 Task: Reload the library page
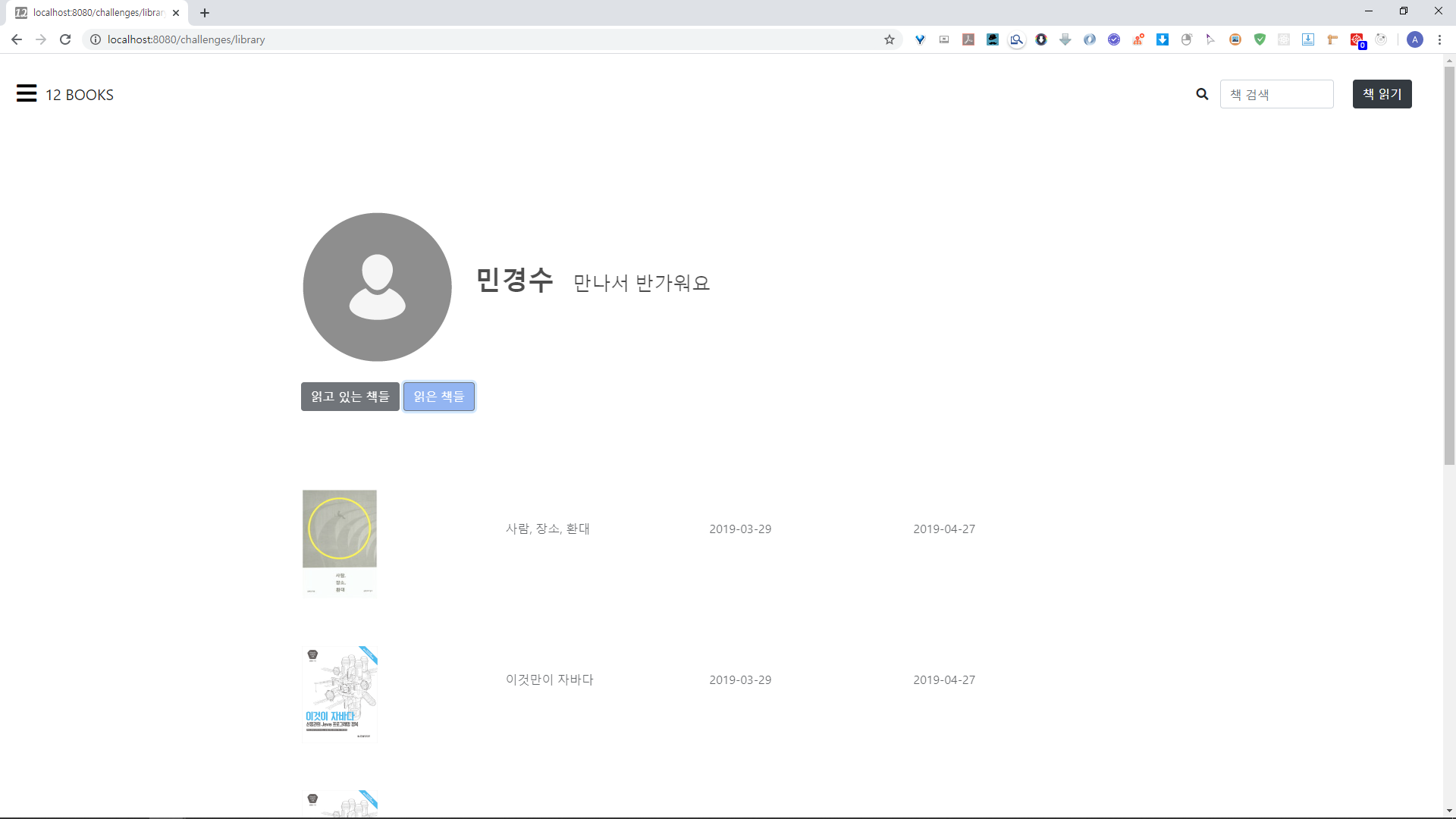tap(65, 39)
